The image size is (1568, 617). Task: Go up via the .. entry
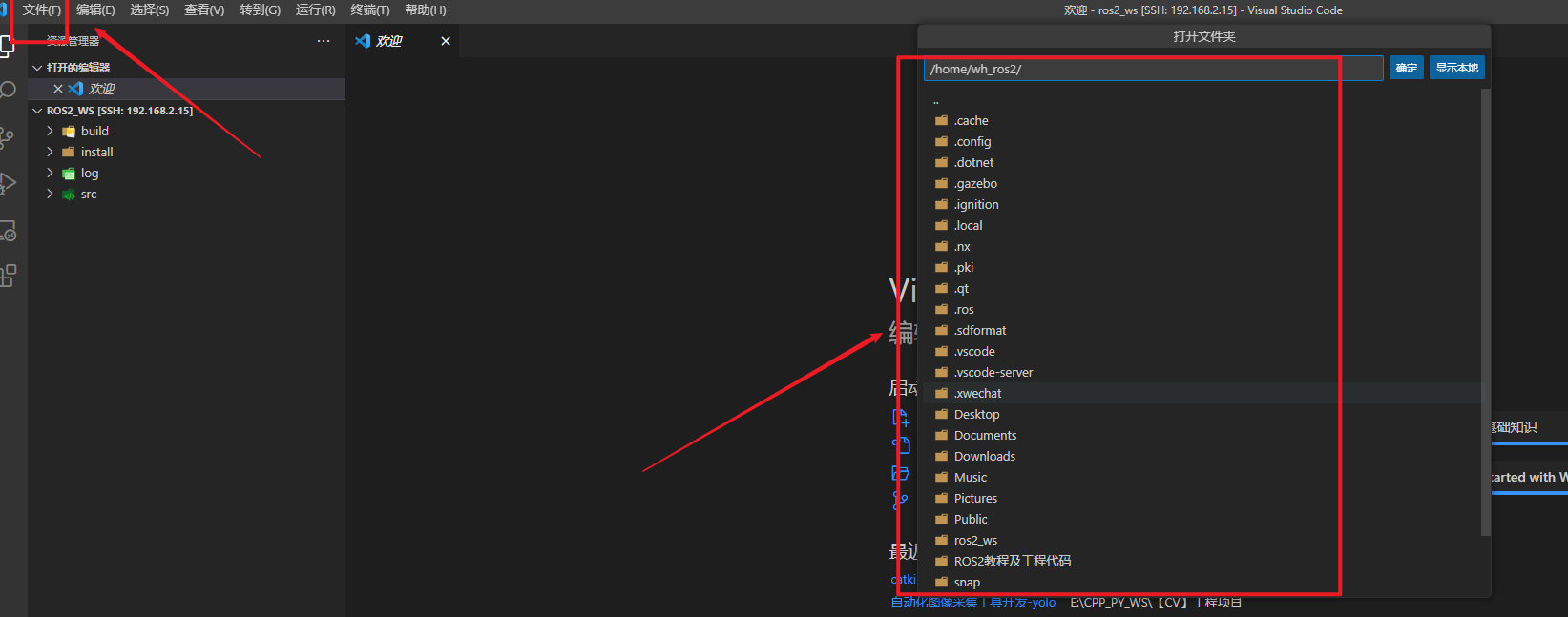point(1202,100)
